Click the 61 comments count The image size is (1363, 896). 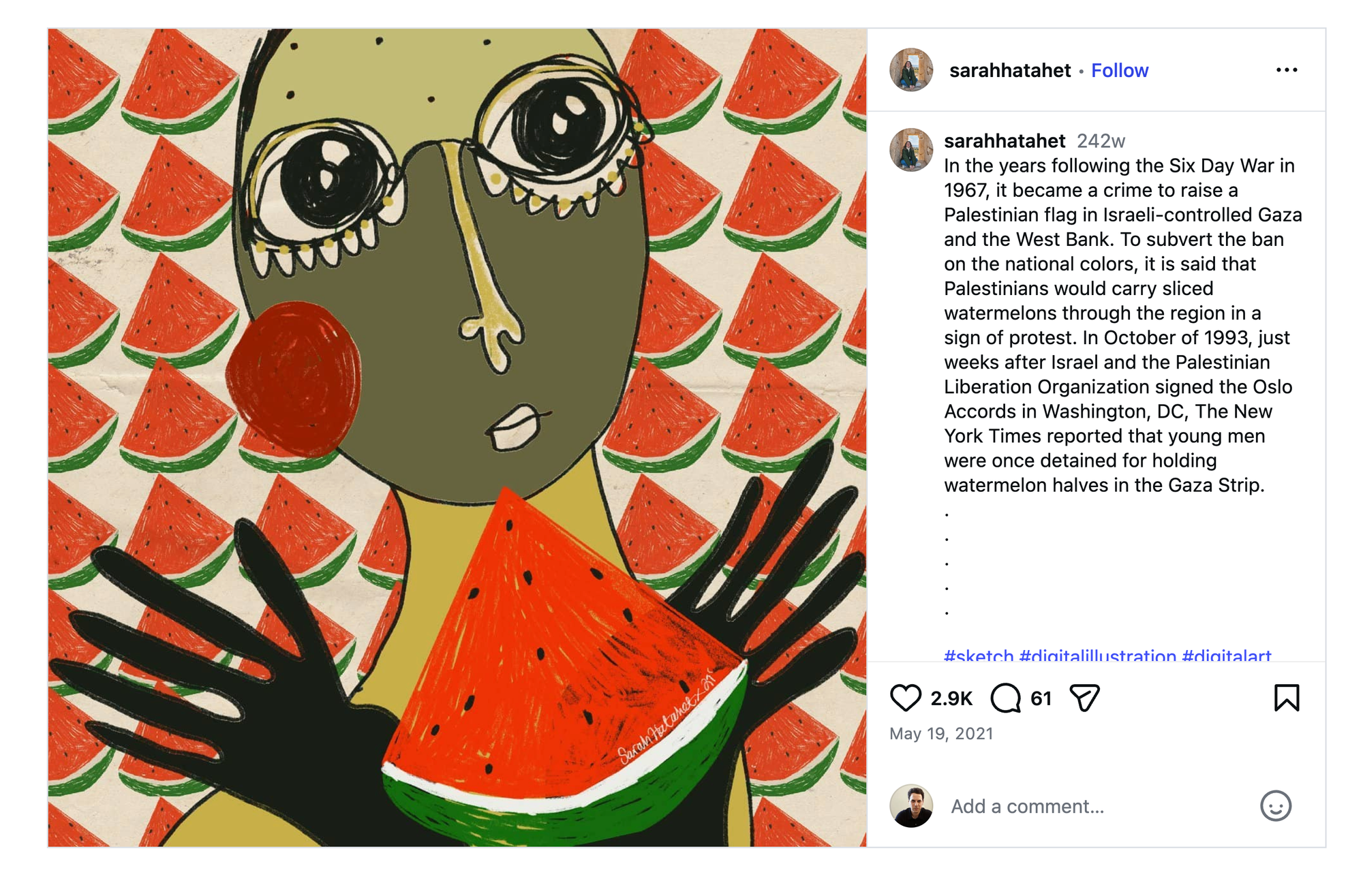1041,698
